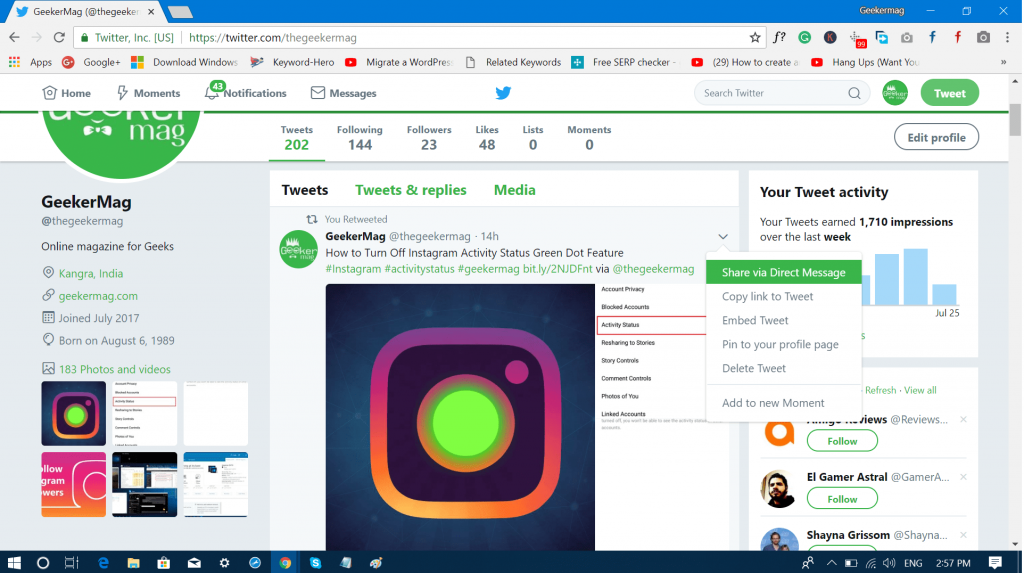Open the Instagram logo photo thumbnail in sidebar
1024x573 pixels.
point(73,414)
